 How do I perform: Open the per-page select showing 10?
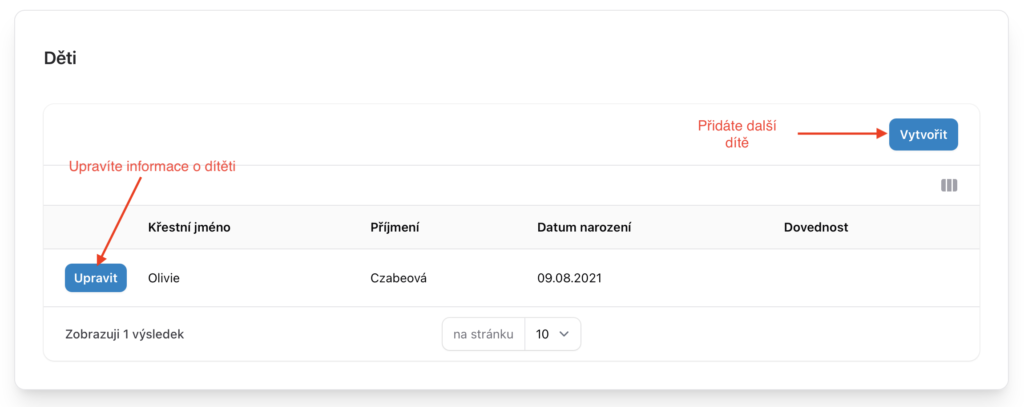point(552,335)
